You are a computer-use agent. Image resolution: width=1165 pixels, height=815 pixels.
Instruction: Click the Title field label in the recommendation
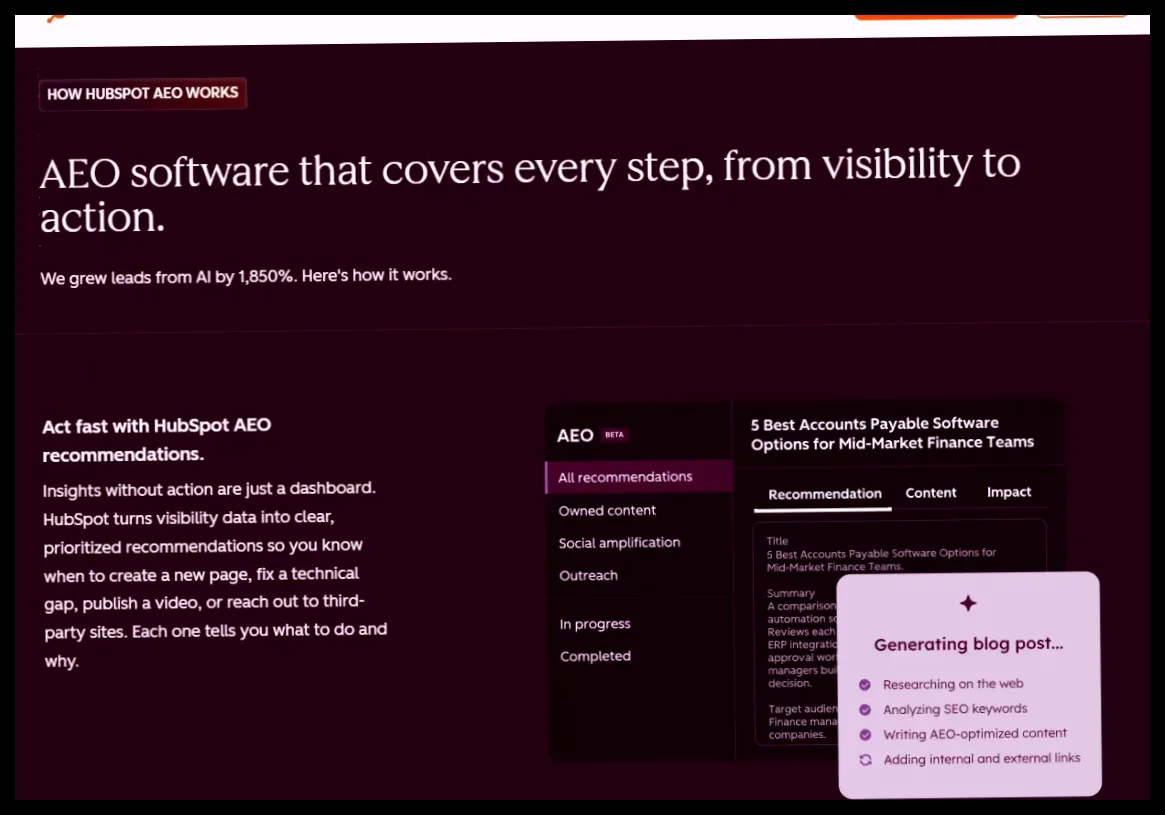(x=777, y=541)
